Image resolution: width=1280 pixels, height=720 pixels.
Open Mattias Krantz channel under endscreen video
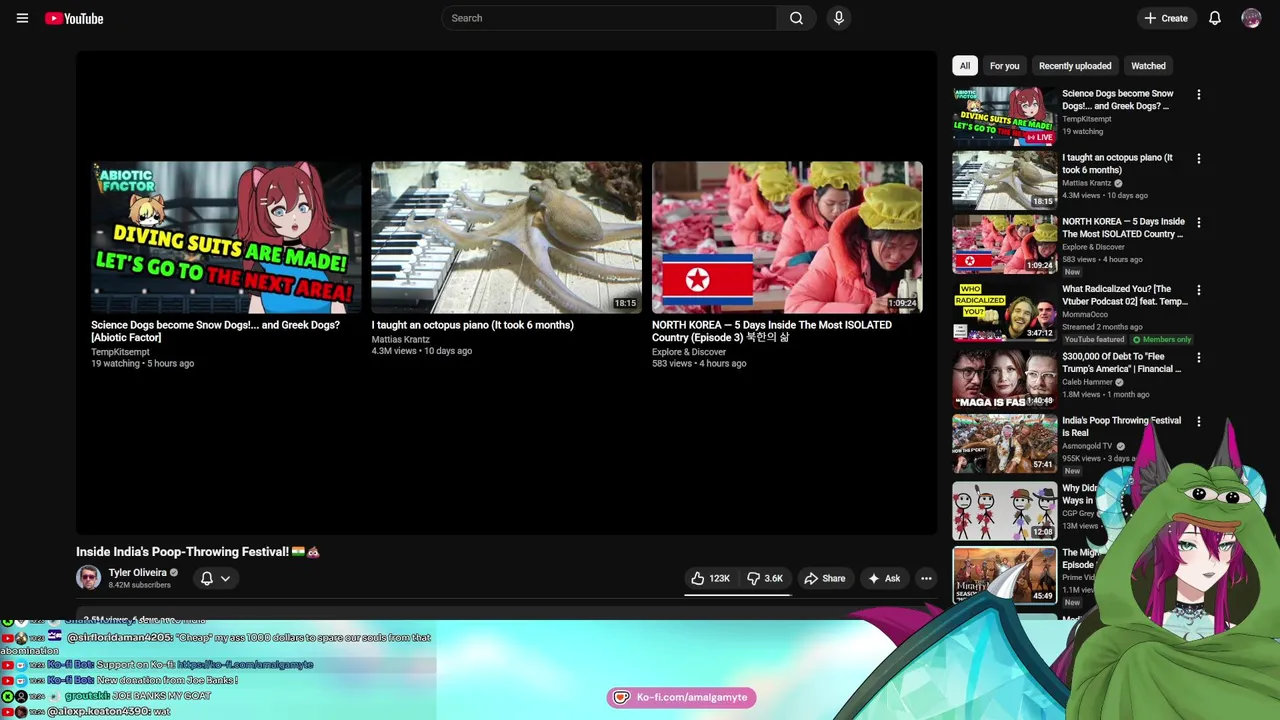[400, 339]
